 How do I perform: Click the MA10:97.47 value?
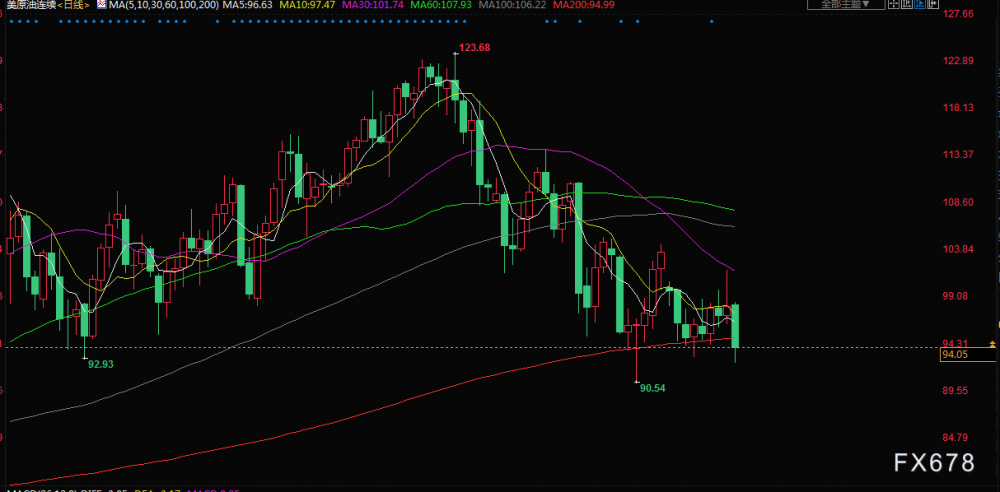click(x=309, y=5)
